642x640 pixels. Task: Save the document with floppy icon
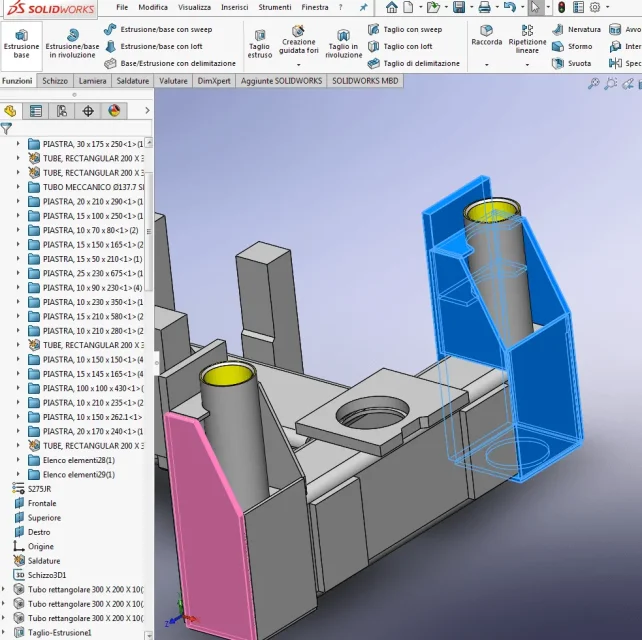tap(459, 7)
